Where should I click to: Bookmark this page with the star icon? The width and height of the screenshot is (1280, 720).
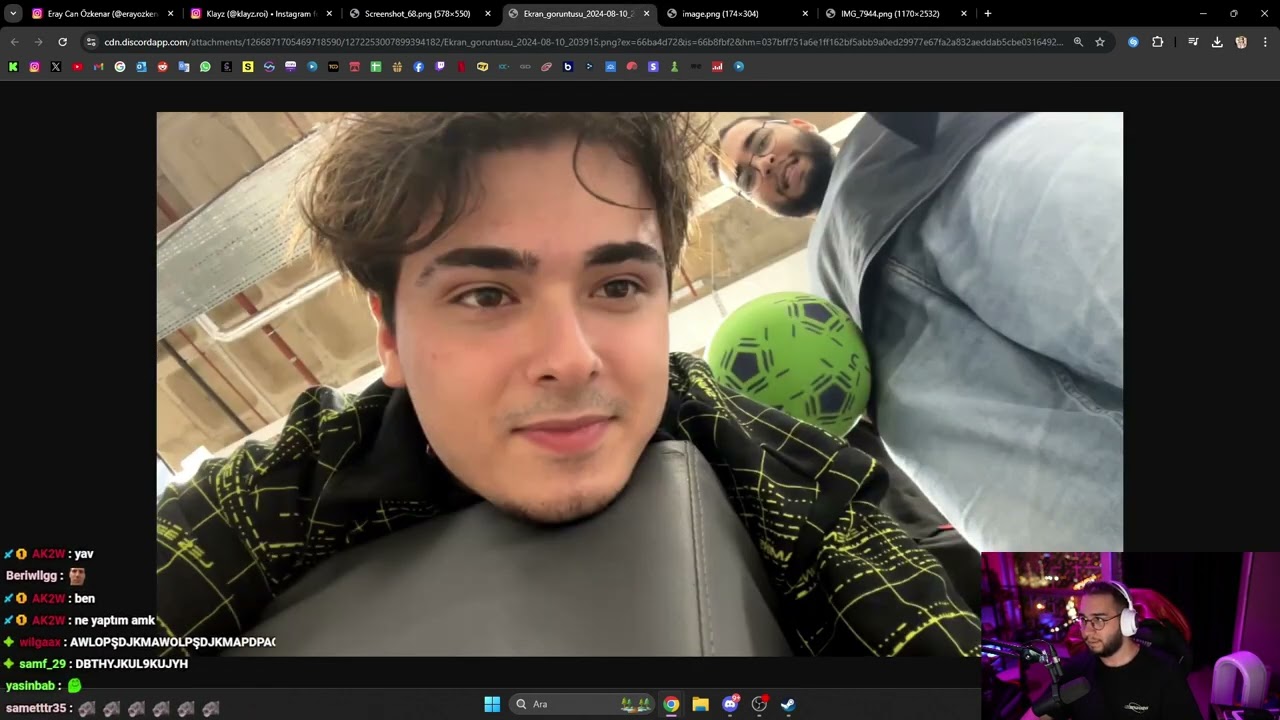(1100, 42)
